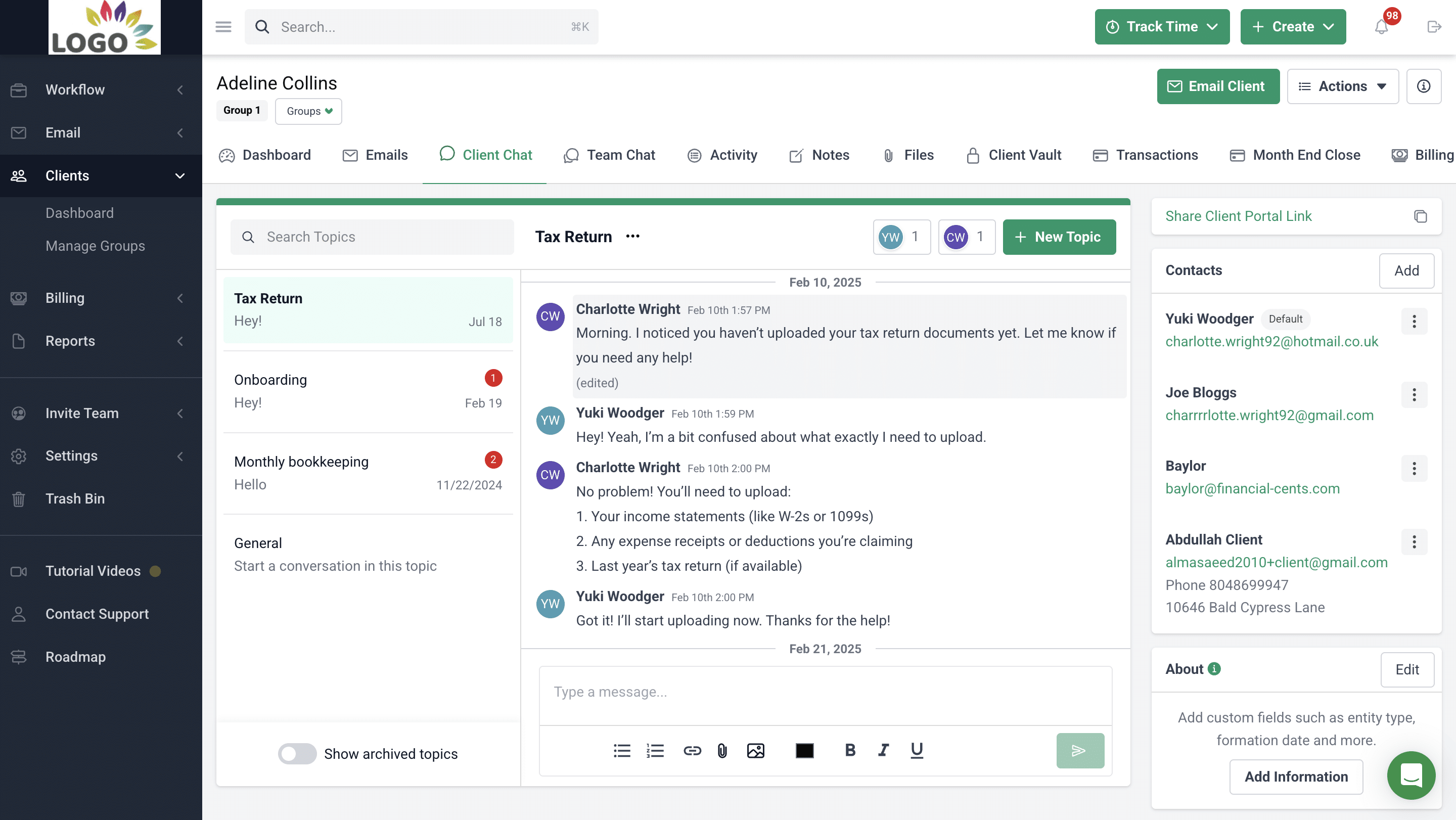The width and height of the screenshot is (1456, 820).
Task: Open the text color swatch in the editor
Action: point(805,751)
